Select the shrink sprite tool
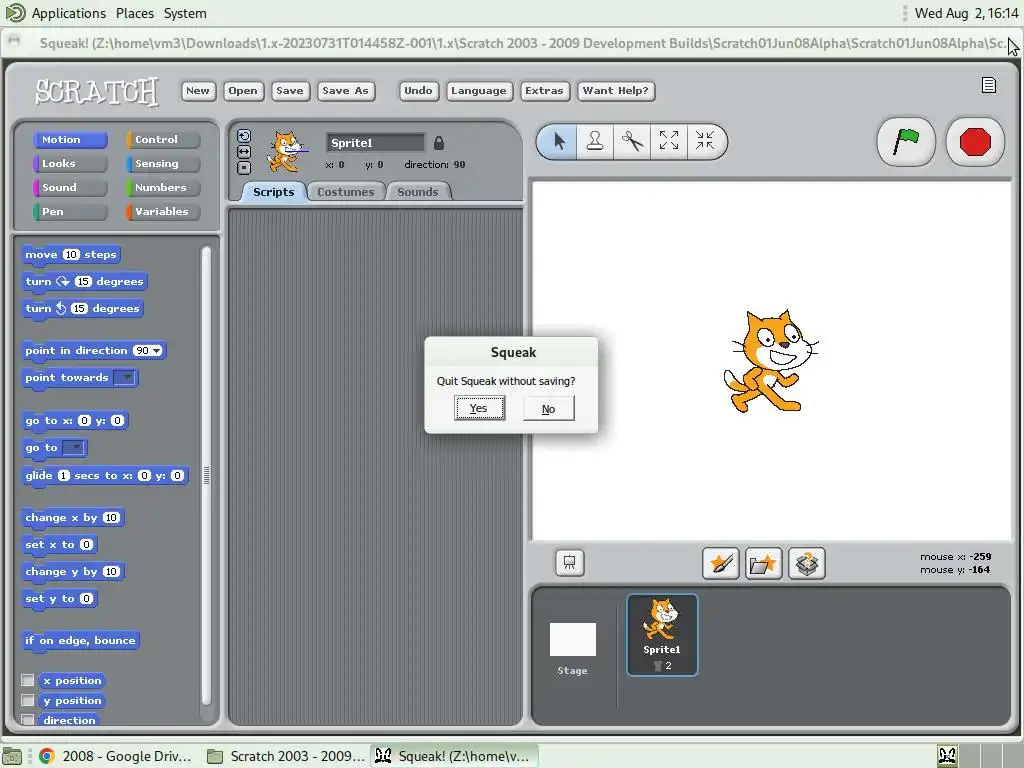The width and height of the screenshot is (1024, 768). 705,141
